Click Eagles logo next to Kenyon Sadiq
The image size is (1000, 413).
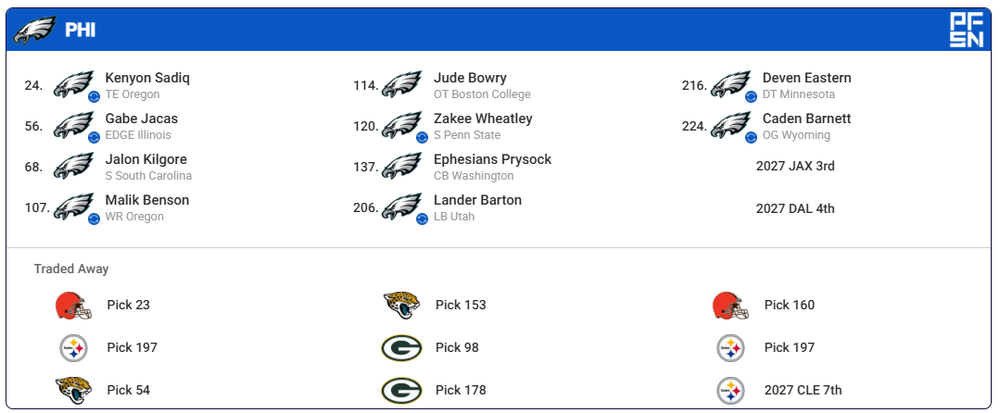tap(73, 85)
